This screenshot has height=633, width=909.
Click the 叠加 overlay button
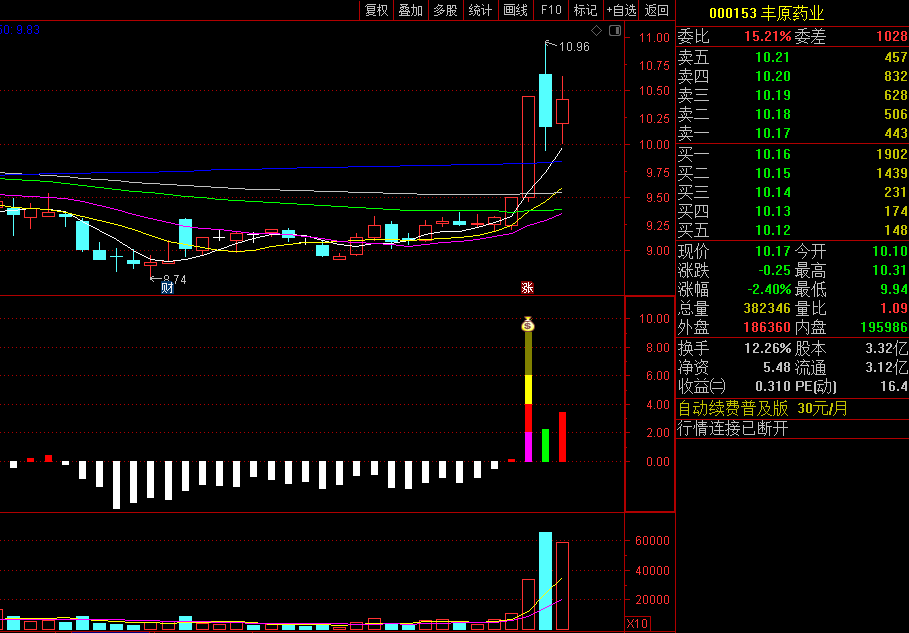coord(410,10)
